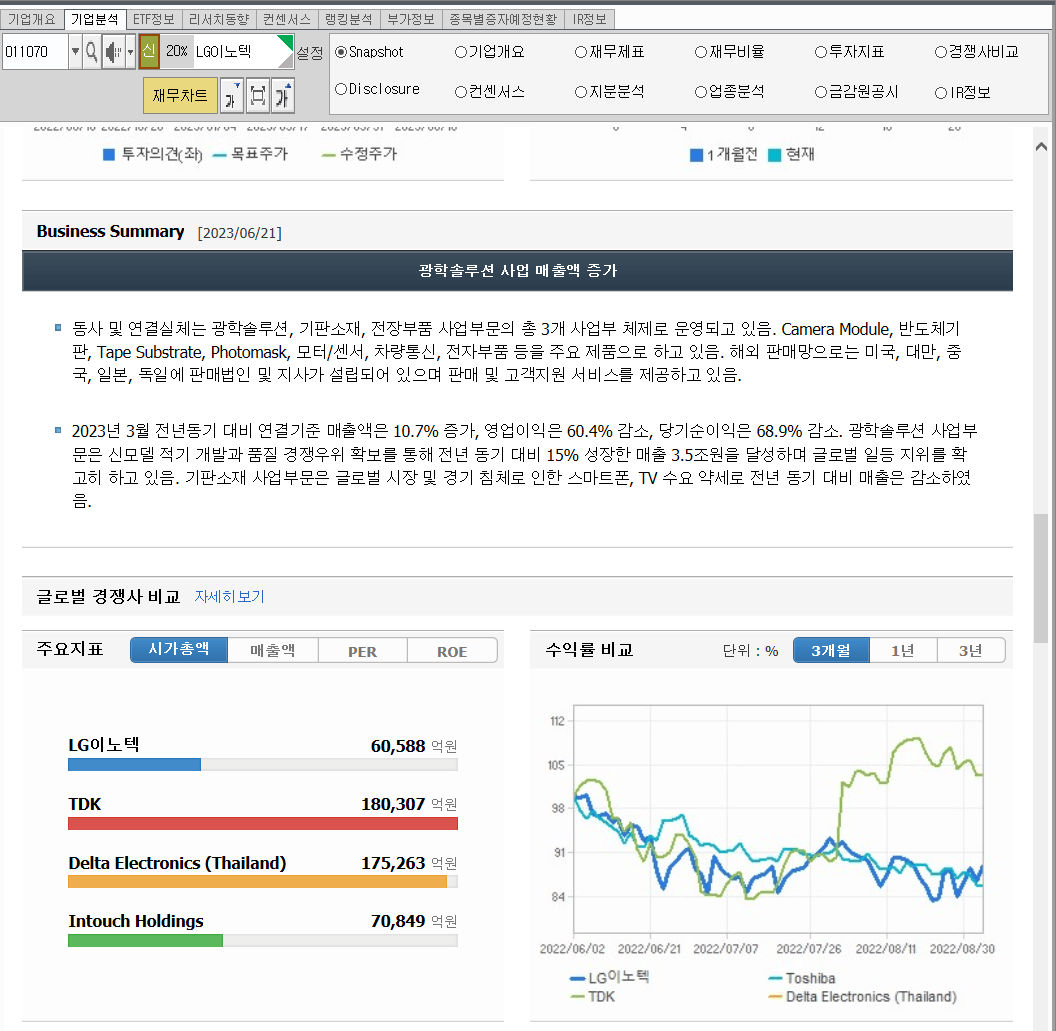The height and width of the screenshot is (1031, 1056).
Task: Click the Toshiba chart legend entry
Action: tap(801, 978)
